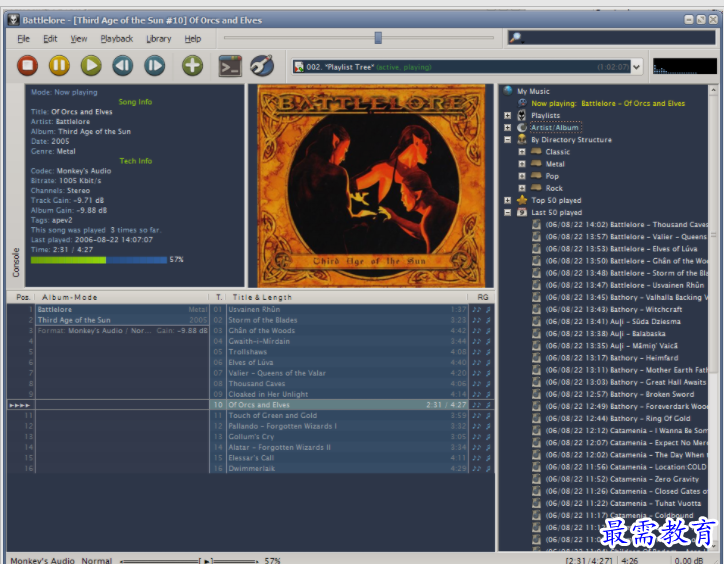The width and height of the screenshot is (724, 564).
Task: Open the console terminal icon
Action: coord(230,66)
